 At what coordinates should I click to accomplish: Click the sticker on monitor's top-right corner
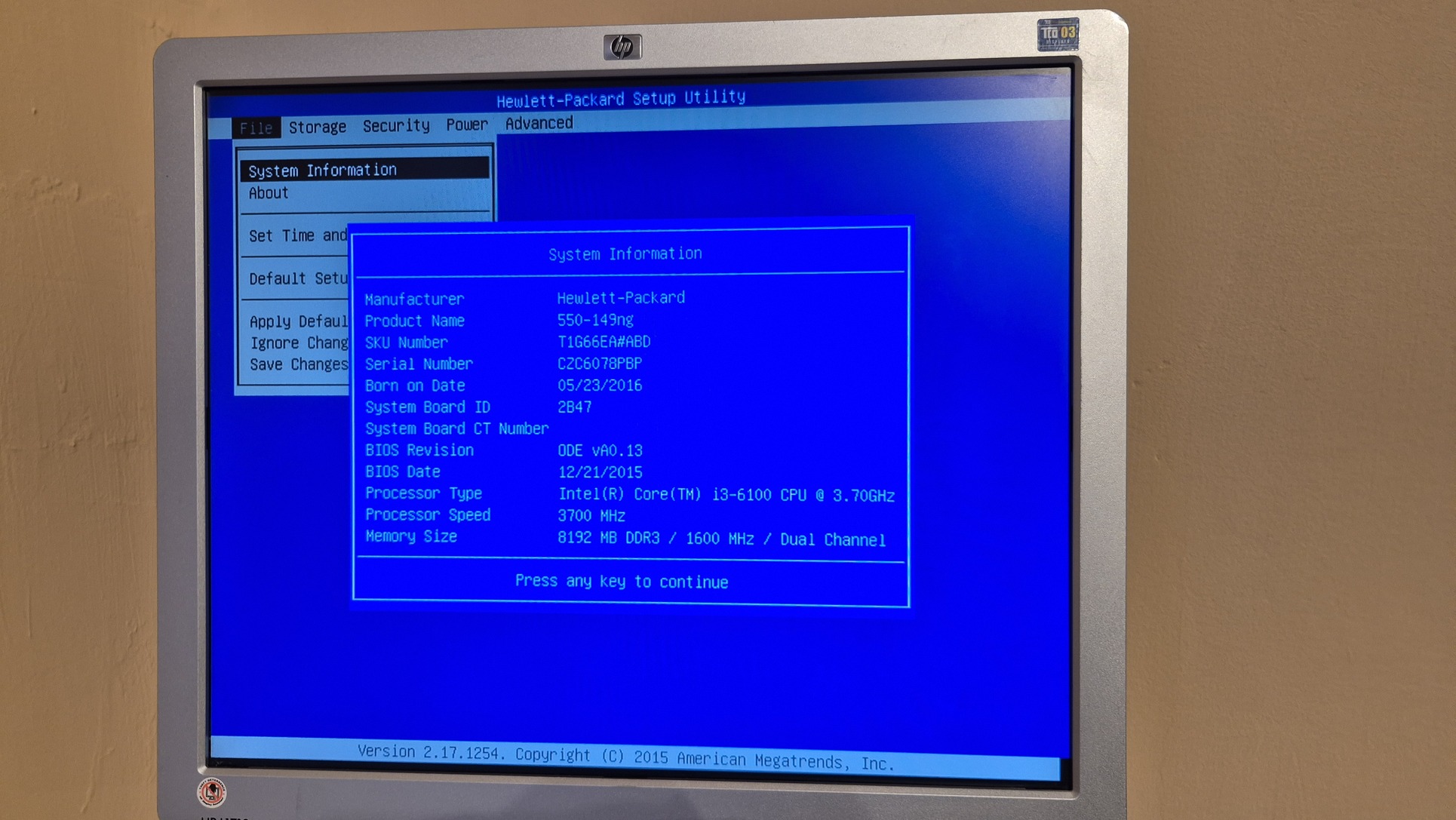tap(1057, 35)
